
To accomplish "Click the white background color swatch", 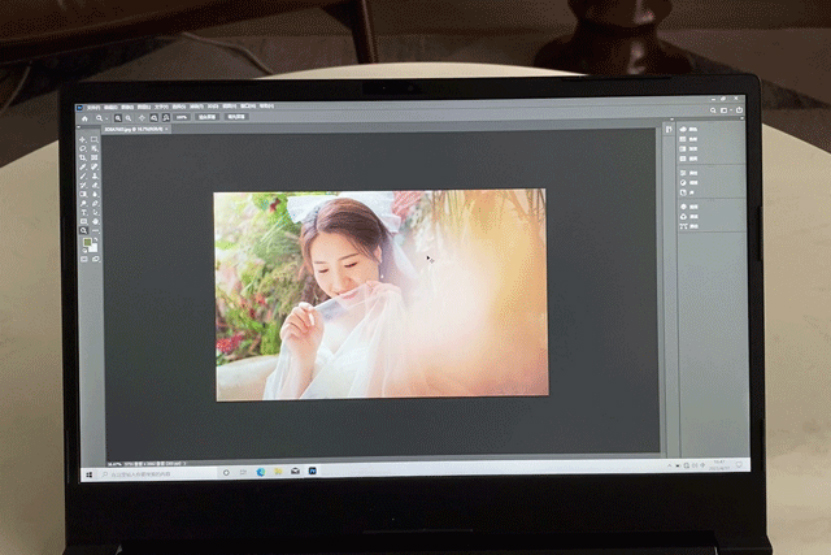I will pos(94,248).
